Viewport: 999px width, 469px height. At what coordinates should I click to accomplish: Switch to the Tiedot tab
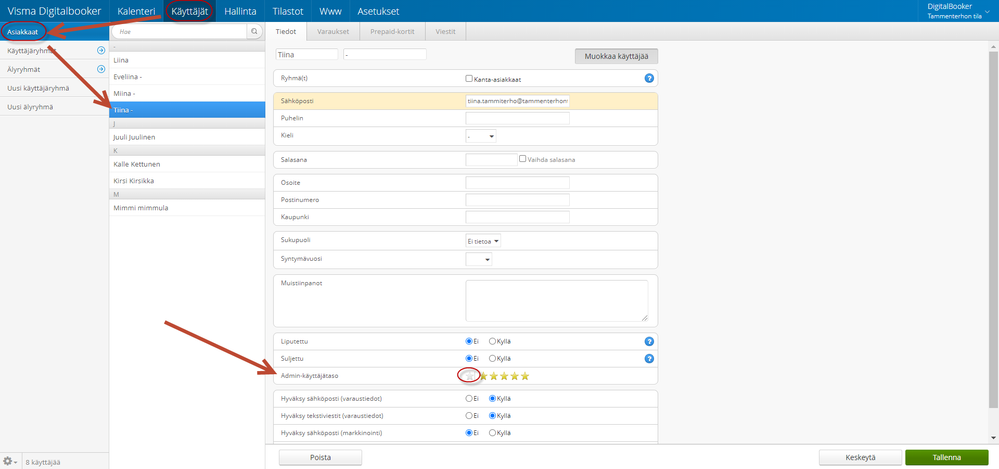[286, 31]
